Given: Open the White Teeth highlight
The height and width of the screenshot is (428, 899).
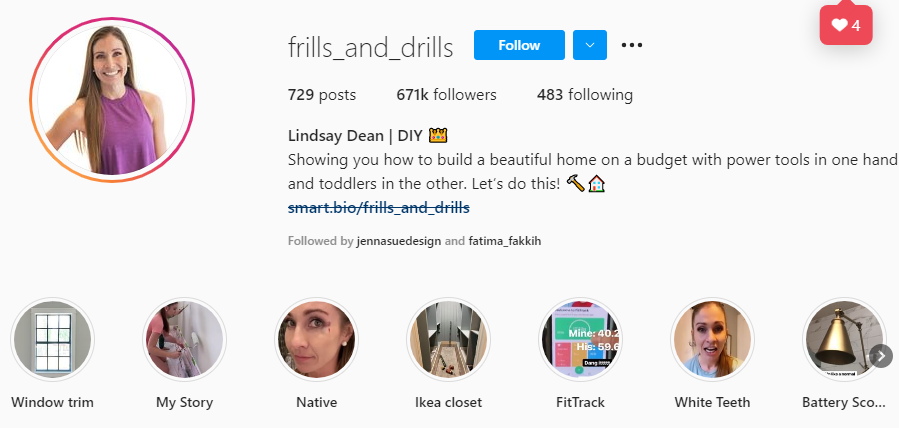Looking at the screenshot, I should 712,339.
